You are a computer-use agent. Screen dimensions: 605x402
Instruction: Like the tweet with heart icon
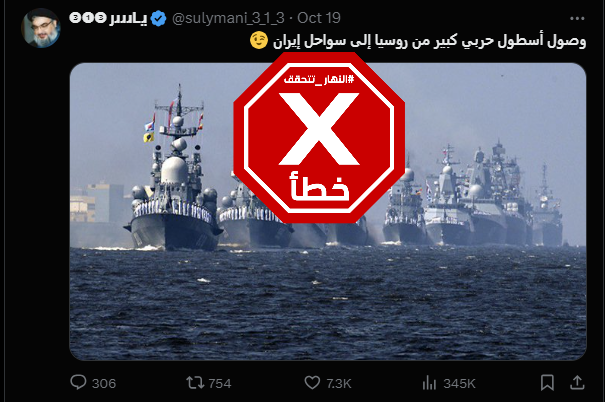[312, 383]
